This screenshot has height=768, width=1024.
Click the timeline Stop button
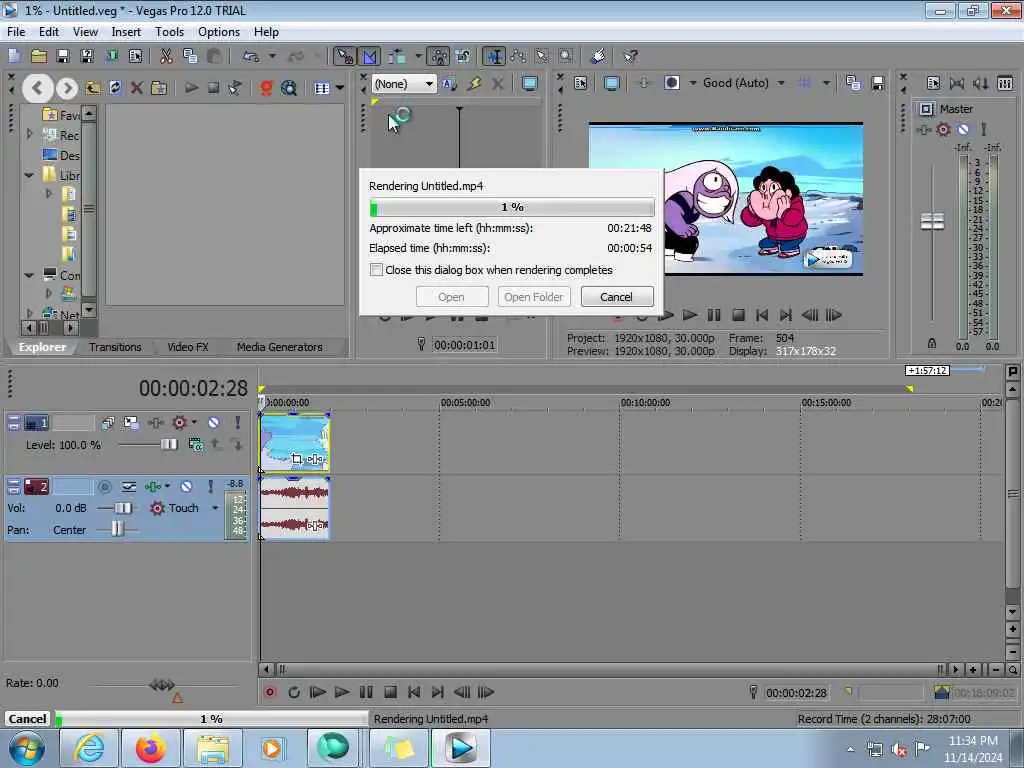pyautogui.click(x=390, y=692)
